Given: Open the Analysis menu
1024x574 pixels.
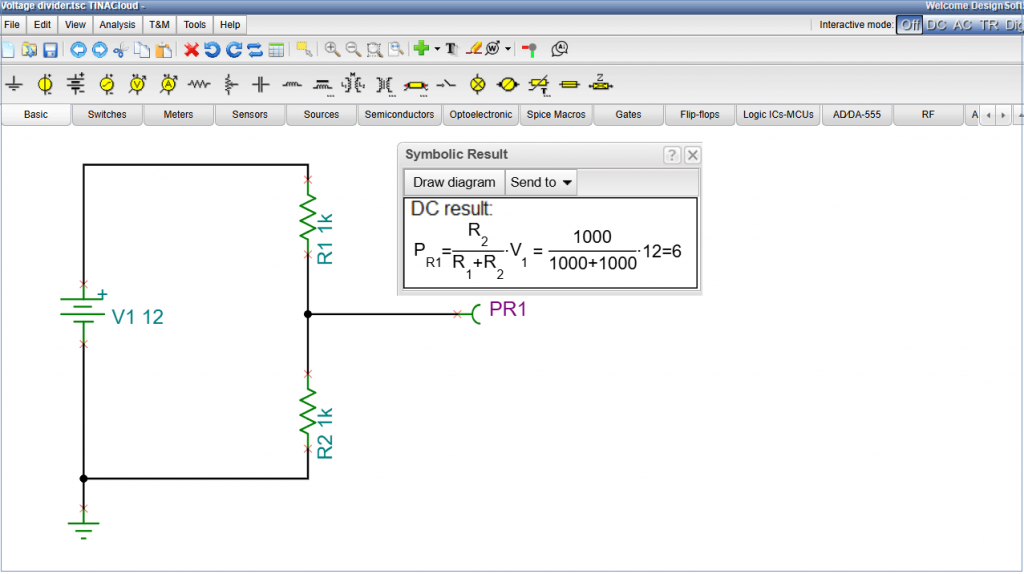Looking at the screenshot, I should click(x=117, y=24).
